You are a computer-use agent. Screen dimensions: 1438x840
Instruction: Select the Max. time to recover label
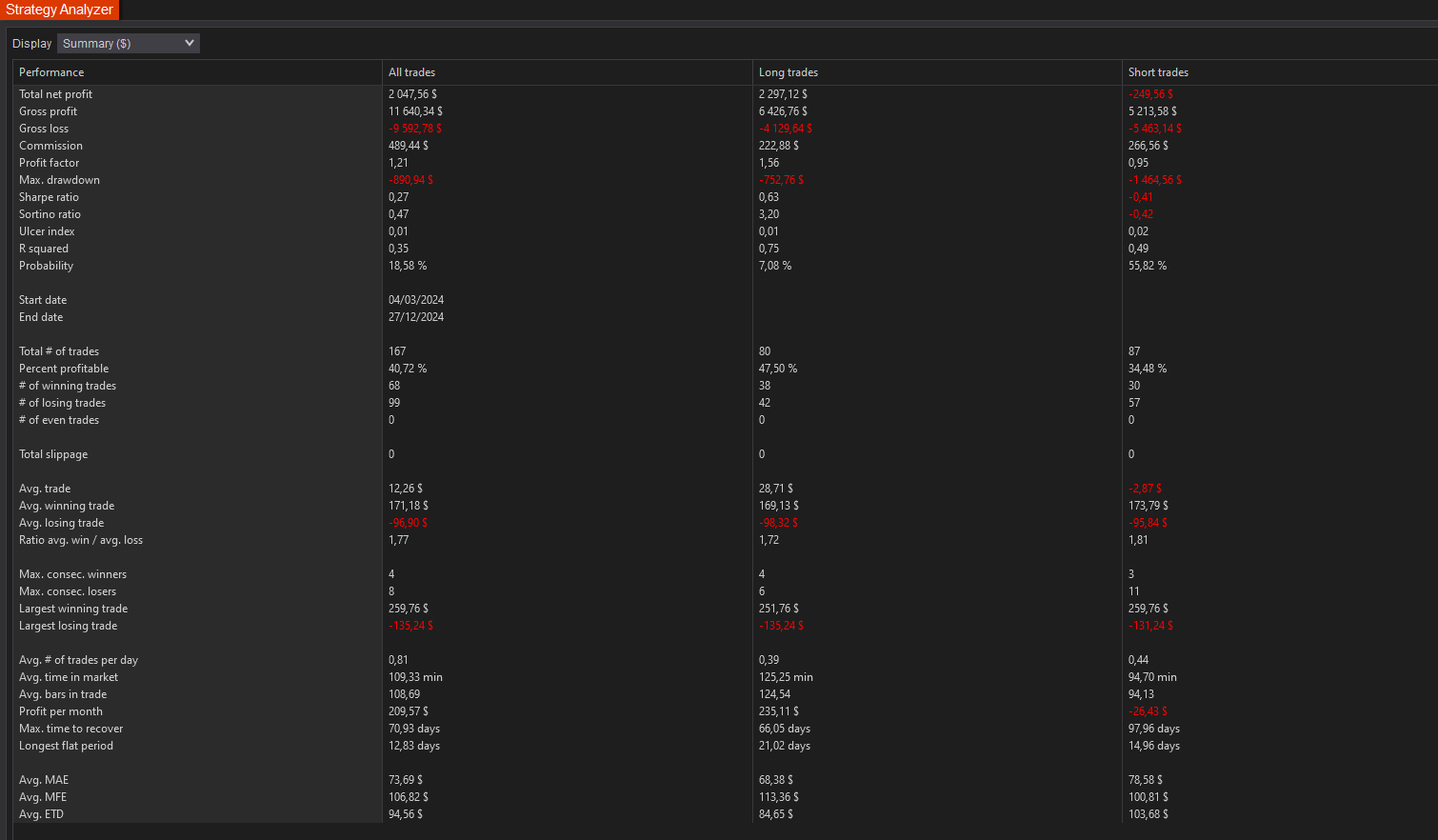tap(70, 729)
